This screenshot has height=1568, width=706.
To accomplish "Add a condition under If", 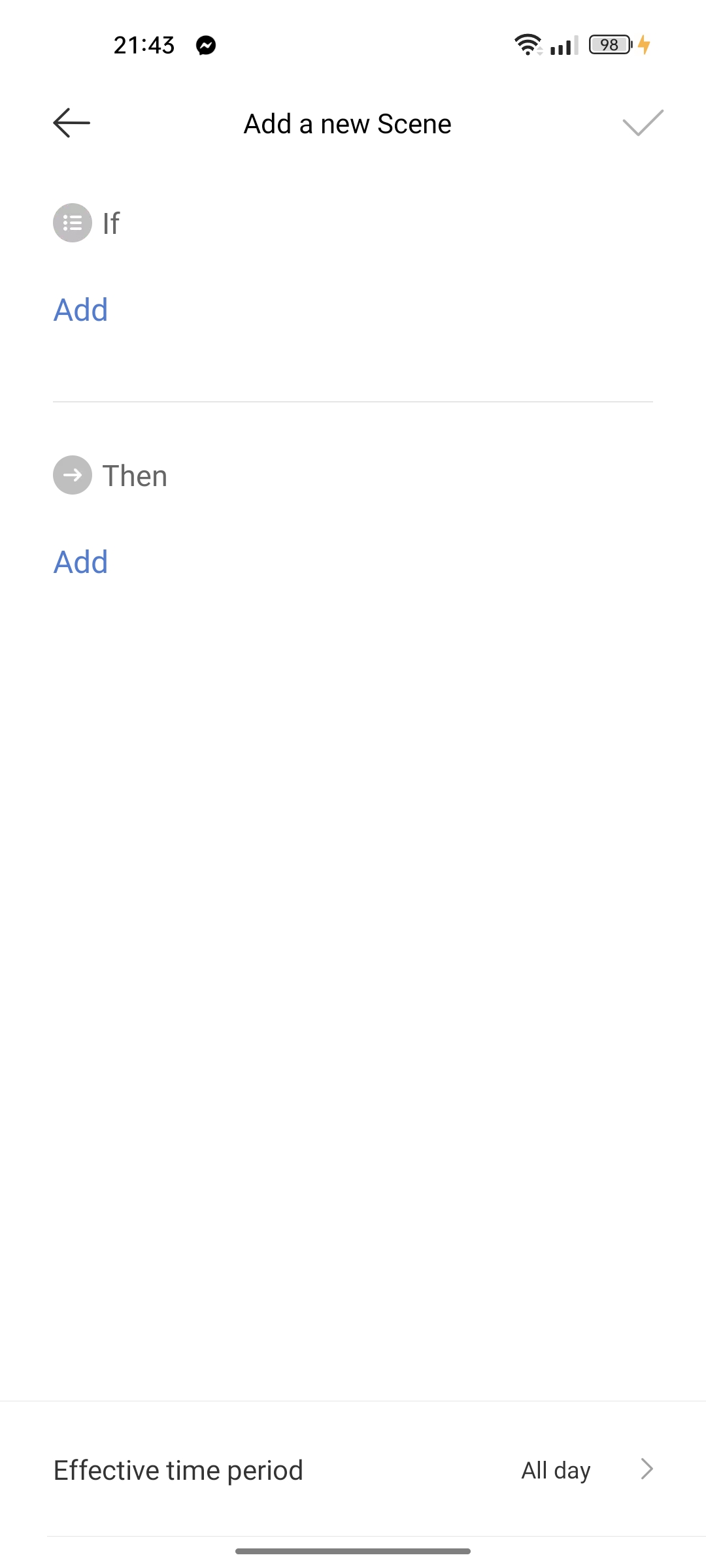I will tap(80, 310).
